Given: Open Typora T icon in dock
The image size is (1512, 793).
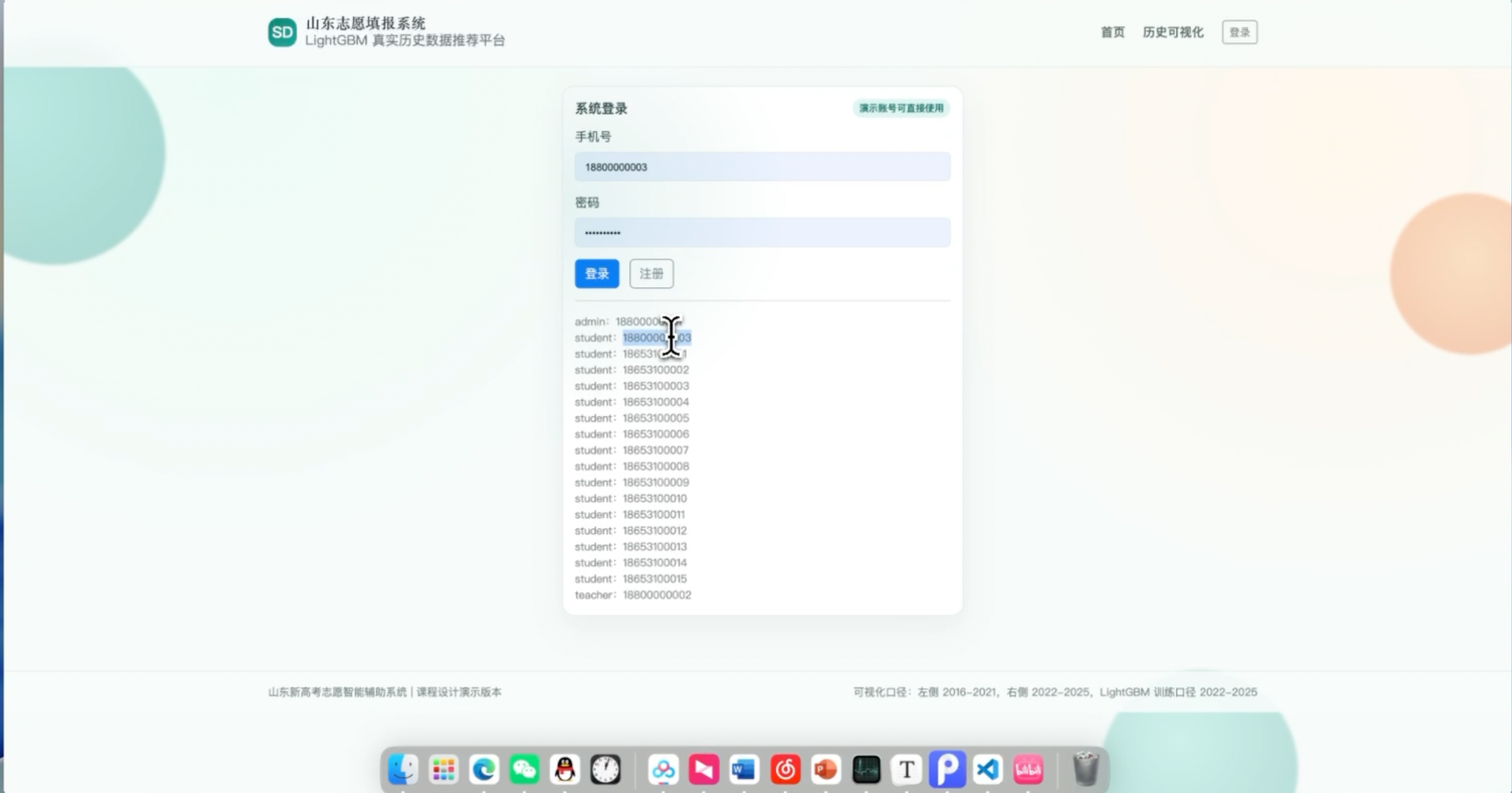Looking at the screenshot, I should [x=907, y=769].
